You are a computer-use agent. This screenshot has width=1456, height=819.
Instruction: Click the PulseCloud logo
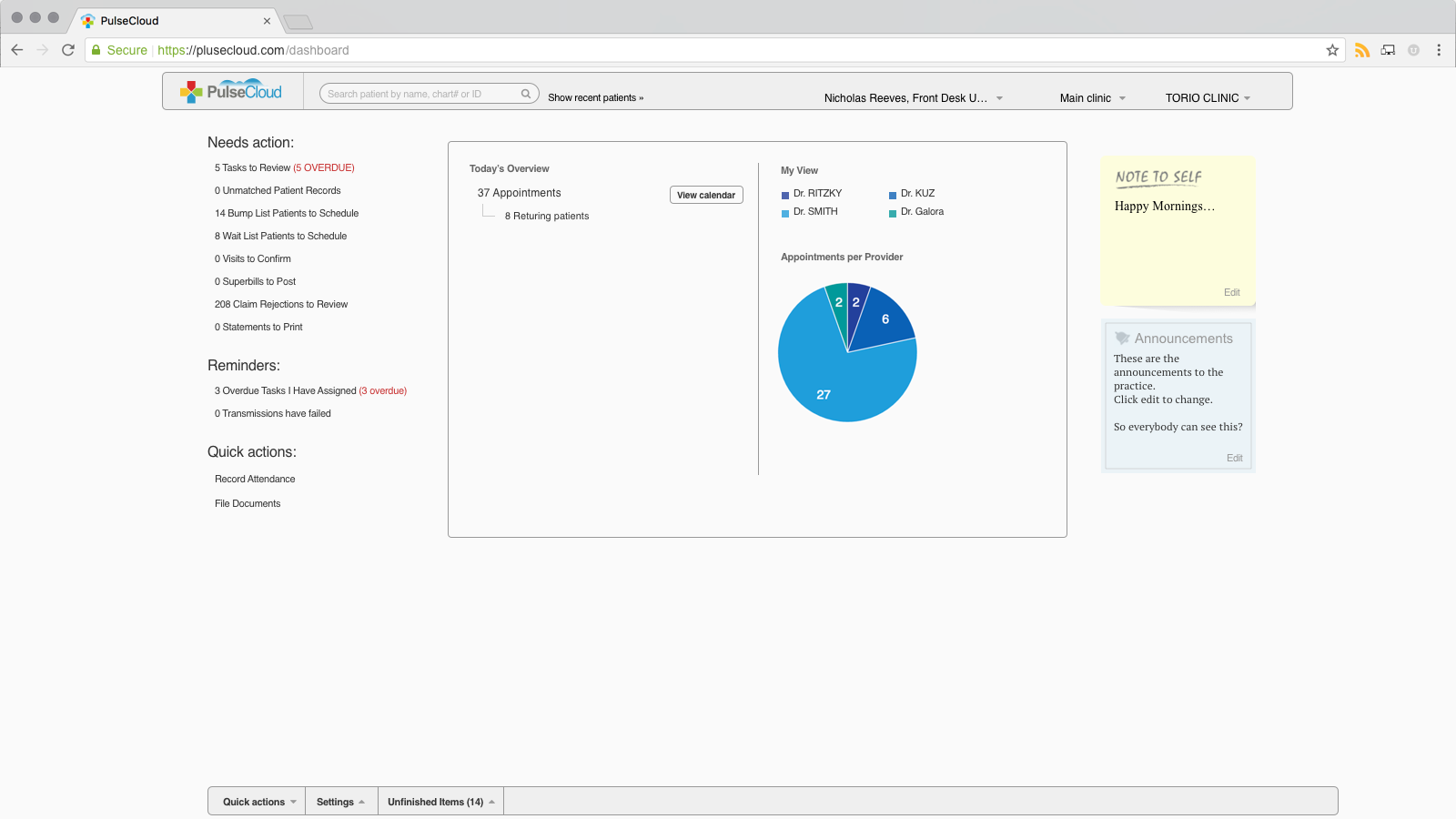tap(231, 91)
